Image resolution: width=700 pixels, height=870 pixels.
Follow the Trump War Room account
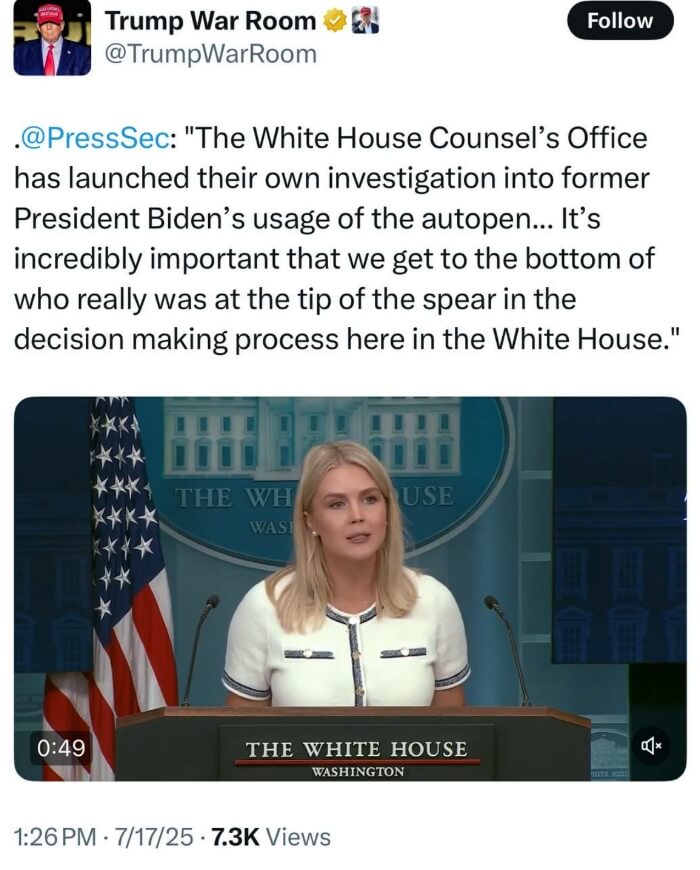pyautogui.click(x=620, y=21)
